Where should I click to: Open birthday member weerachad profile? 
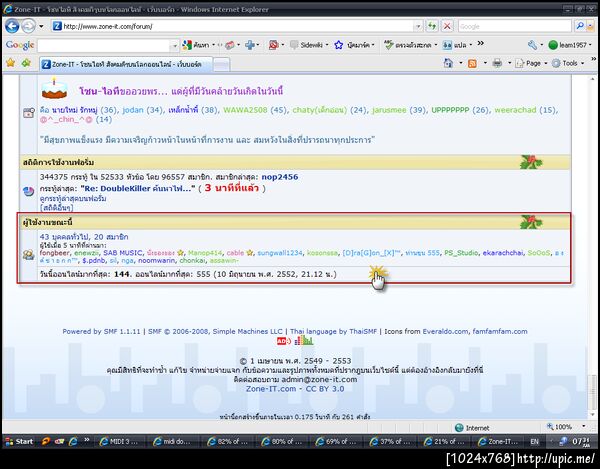tap(515, 110)
